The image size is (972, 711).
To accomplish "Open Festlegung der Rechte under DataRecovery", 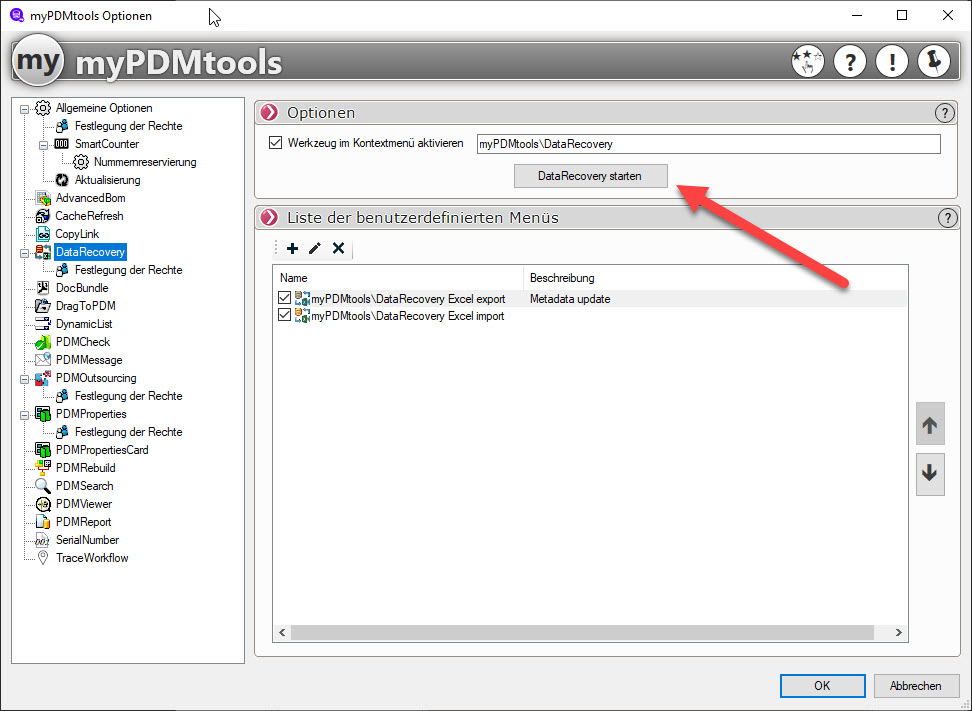I will pyautogui.click(x=128, y=270).
